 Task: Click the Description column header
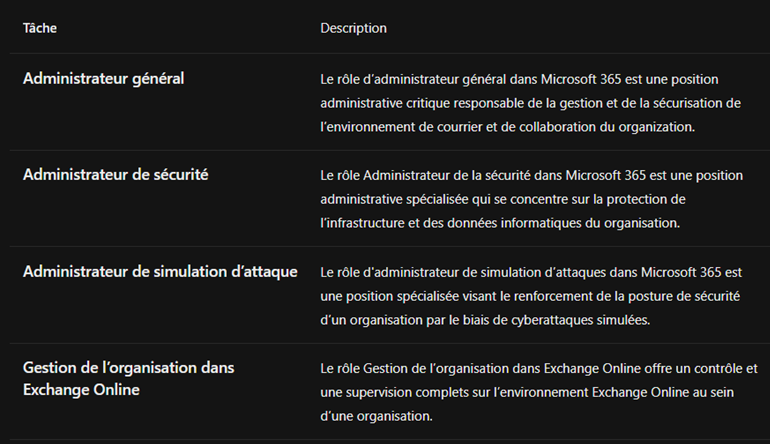354,28
